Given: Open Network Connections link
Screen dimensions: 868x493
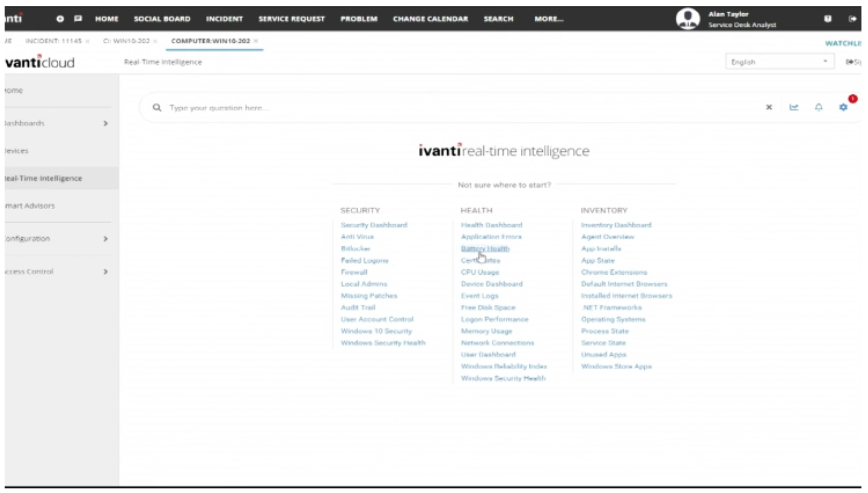Looking at the screenshot, I should point(498,343).
